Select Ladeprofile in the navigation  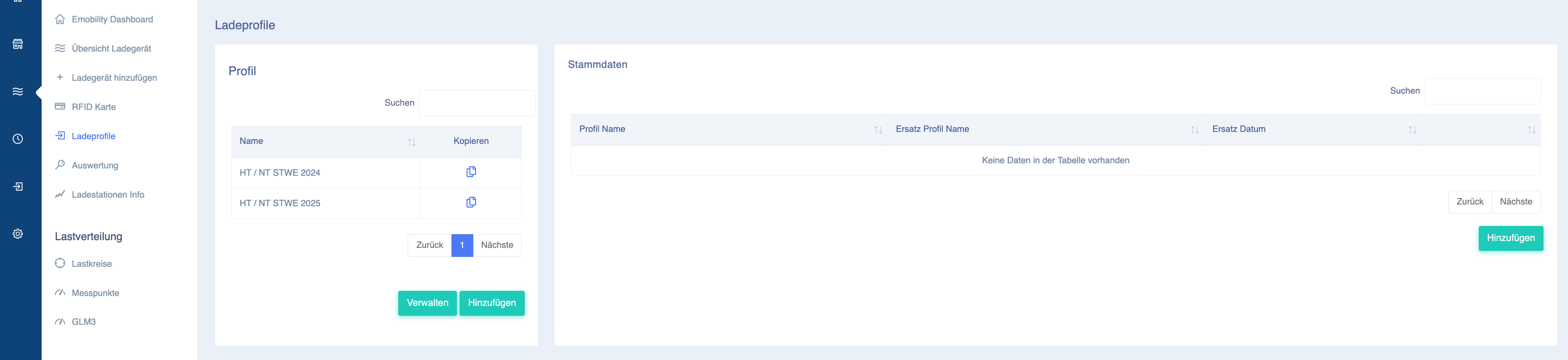coord(93,137)
